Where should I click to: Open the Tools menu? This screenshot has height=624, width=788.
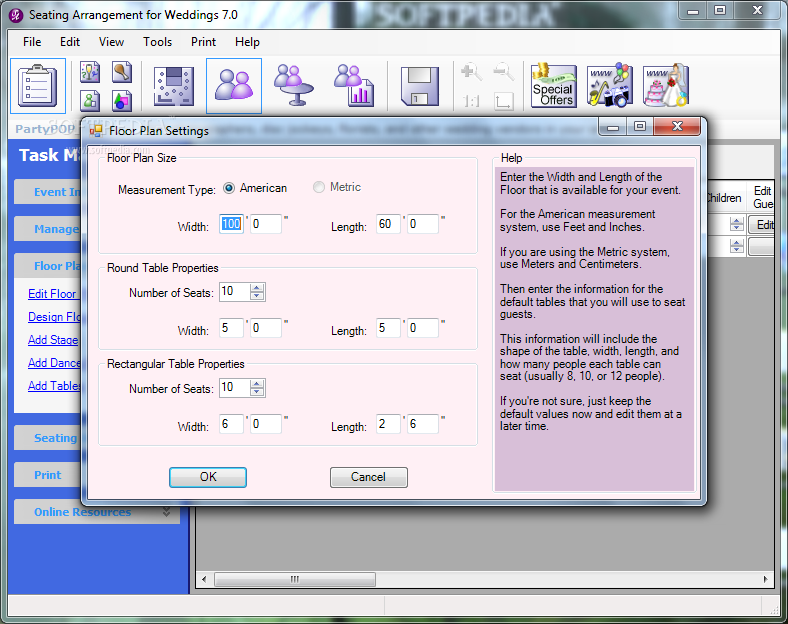(x=157, y=42)
